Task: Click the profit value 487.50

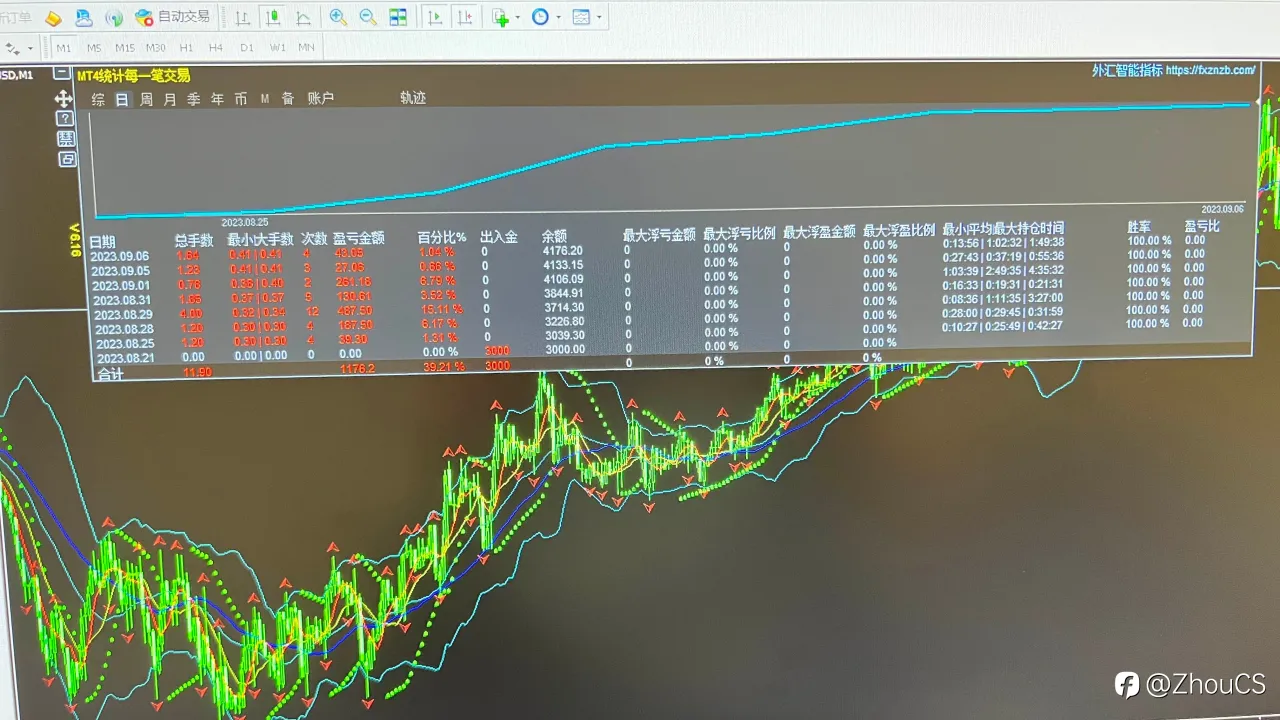Action: pos(356,311)
